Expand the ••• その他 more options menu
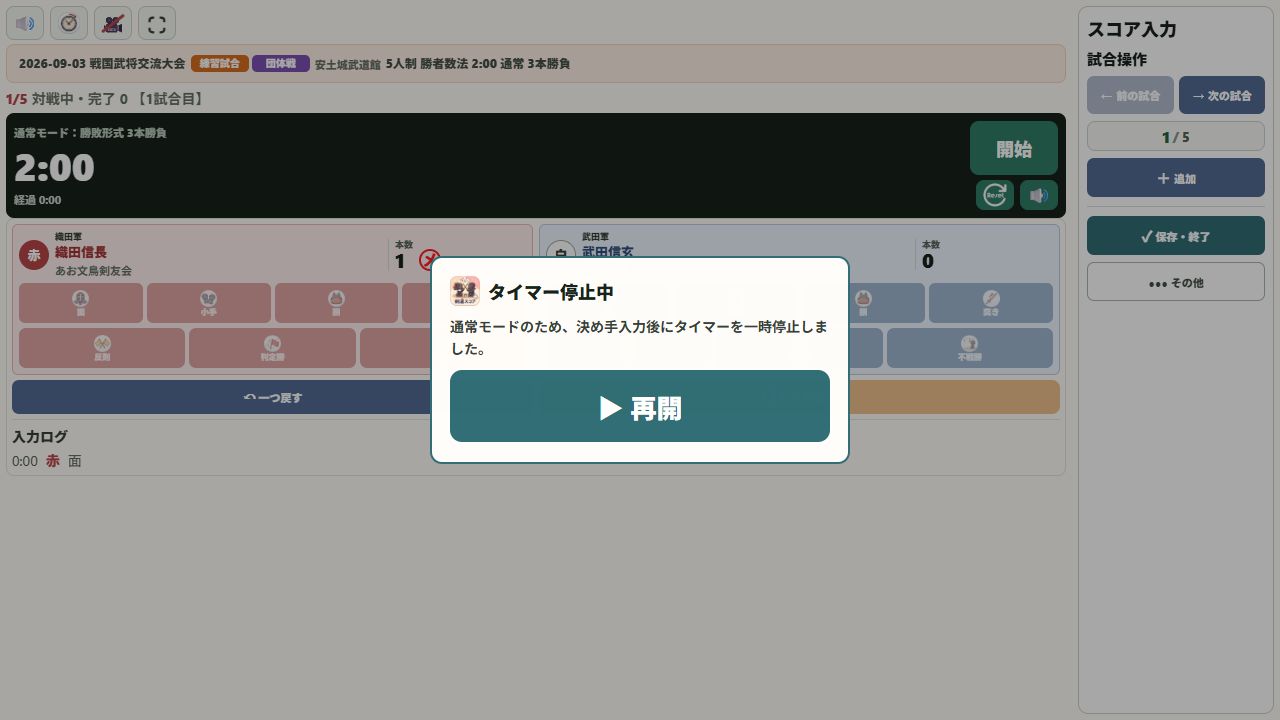The height and width of the screenshot is (720, 1280). point(1176,282)
